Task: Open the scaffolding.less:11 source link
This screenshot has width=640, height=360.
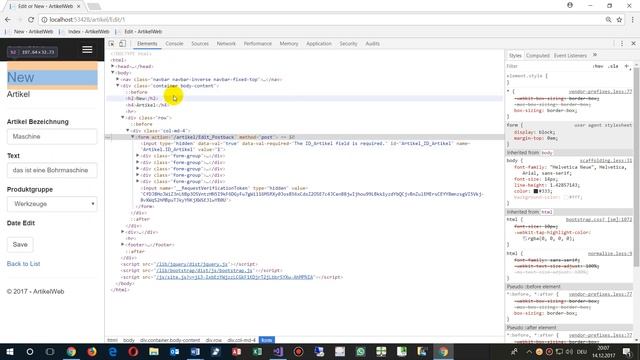Action: point(606,160)
